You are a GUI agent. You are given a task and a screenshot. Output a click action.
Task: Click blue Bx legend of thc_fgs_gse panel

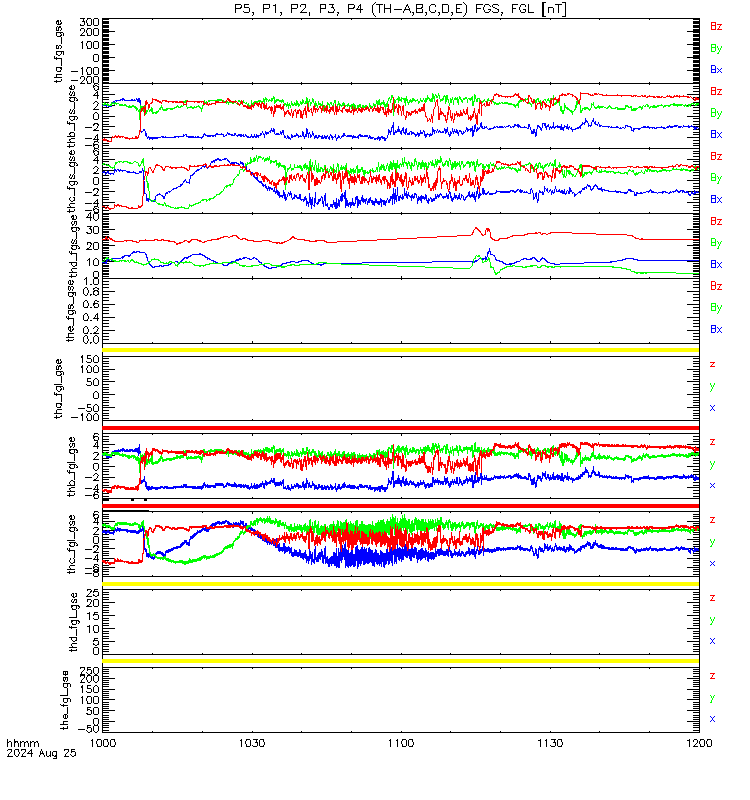click(716, 199)
